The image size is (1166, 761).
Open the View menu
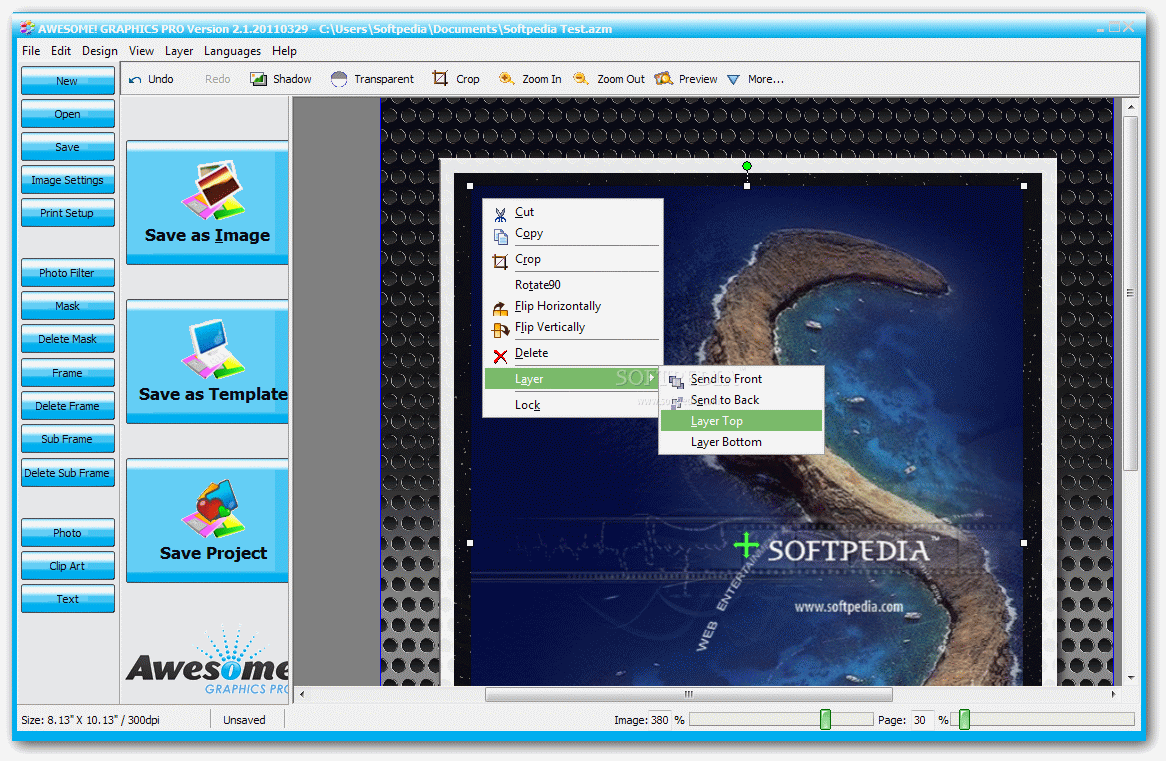coord(141,51)
